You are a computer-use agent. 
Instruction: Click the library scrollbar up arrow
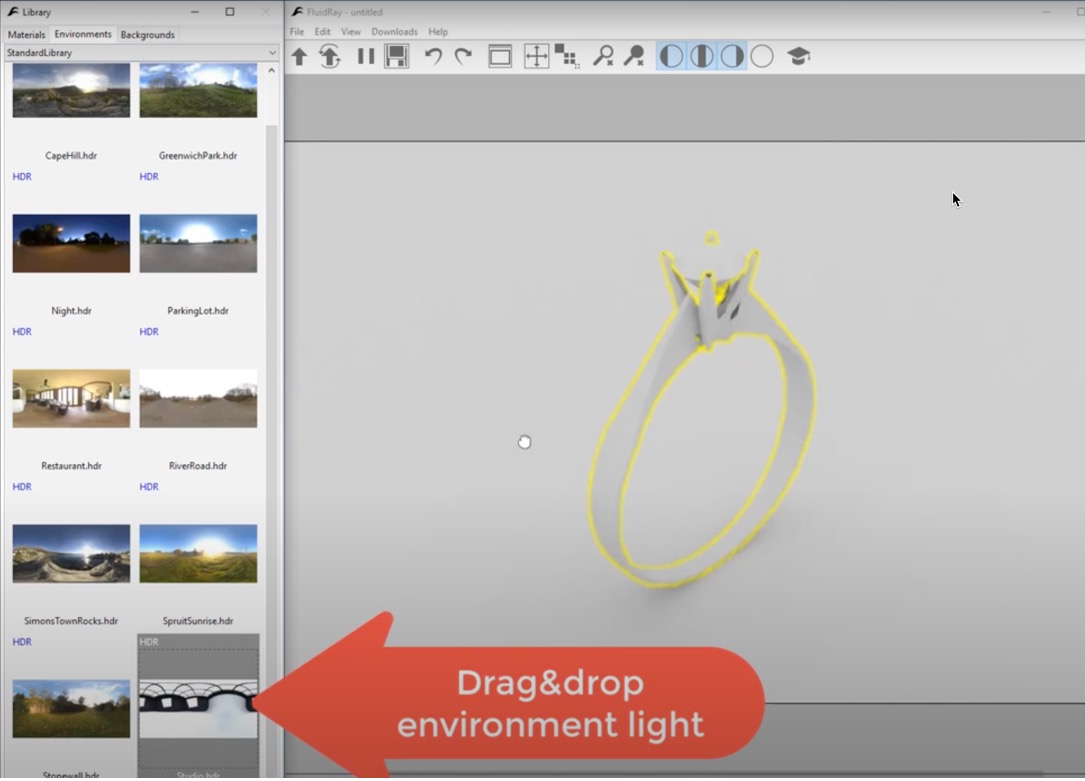271,71
